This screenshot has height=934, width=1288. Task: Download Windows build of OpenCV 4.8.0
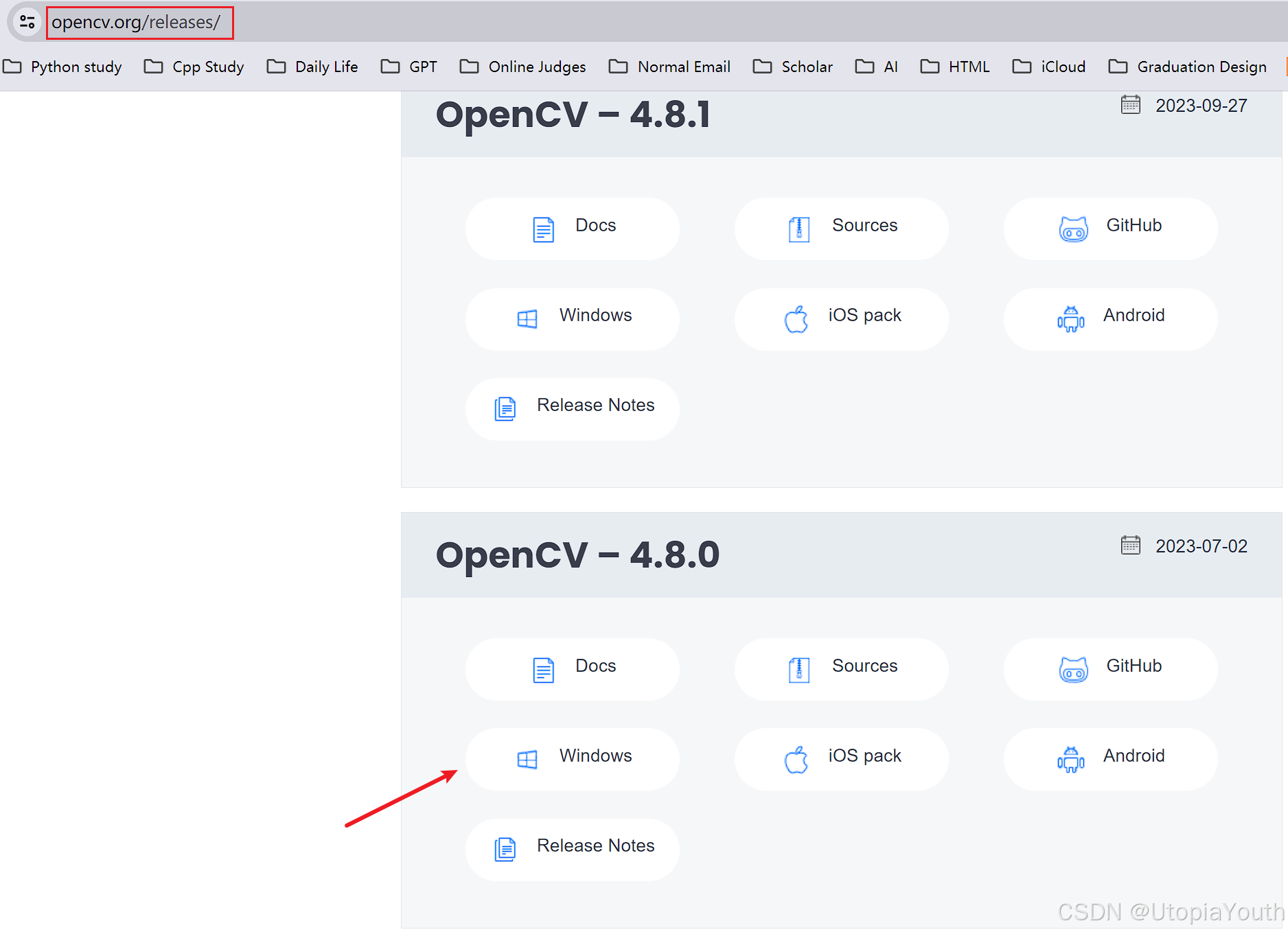coord(573,759)
